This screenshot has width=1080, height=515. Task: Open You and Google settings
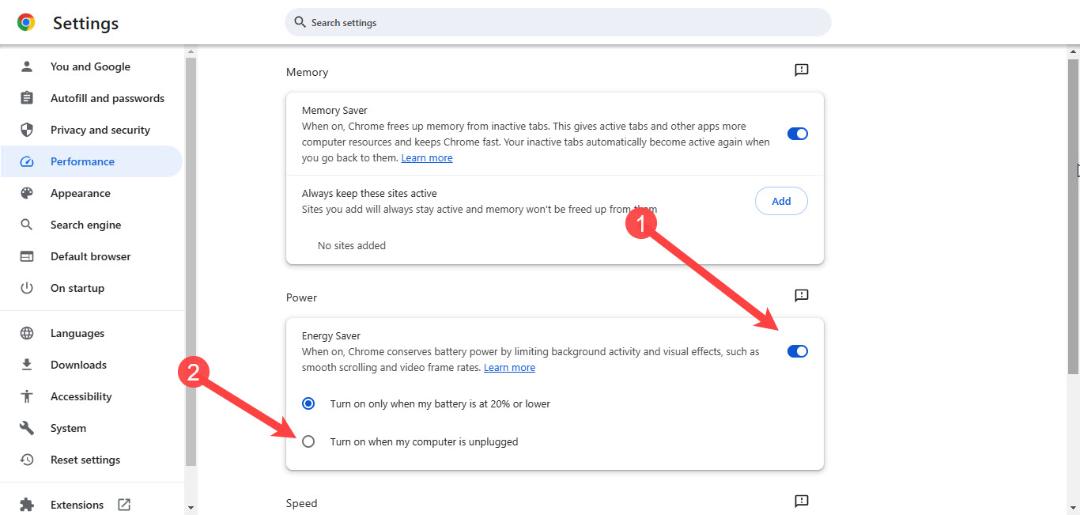[x=90, y=67]
